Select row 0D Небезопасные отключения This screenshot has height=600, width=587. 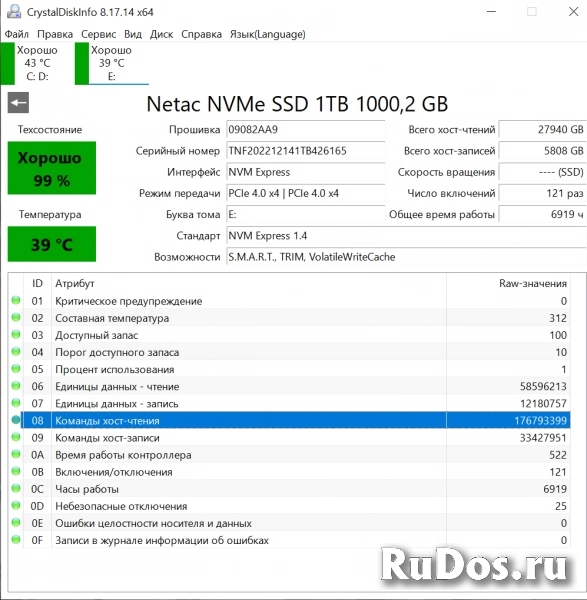(291, 506)
